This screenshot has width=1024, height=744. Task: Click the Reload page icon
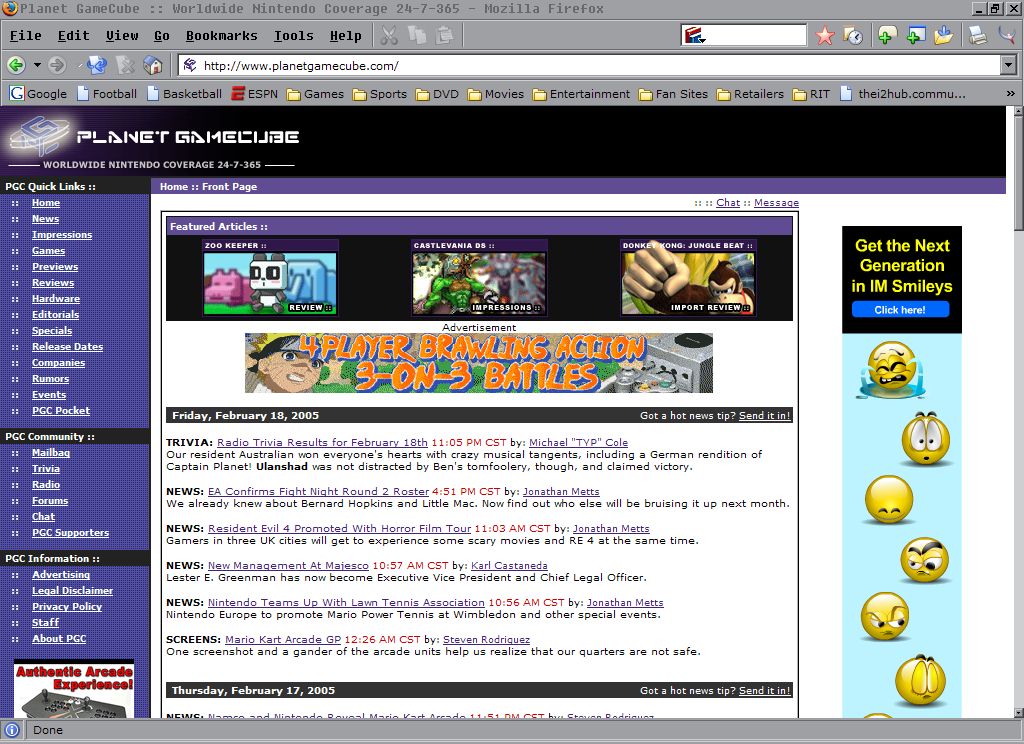click(x=97, y=65)
